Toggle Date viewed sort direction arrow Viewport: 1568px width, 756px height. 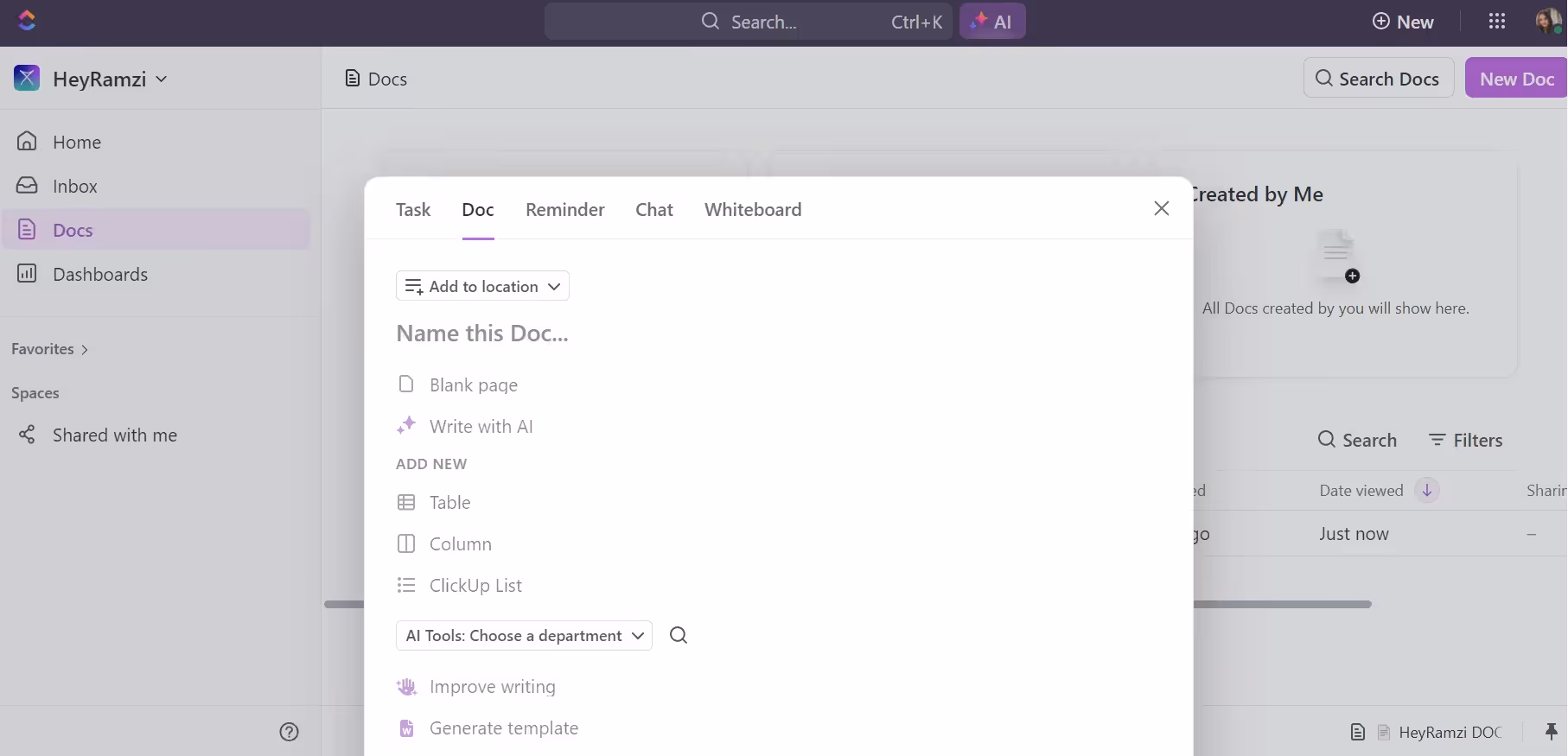click(1427, 491)
